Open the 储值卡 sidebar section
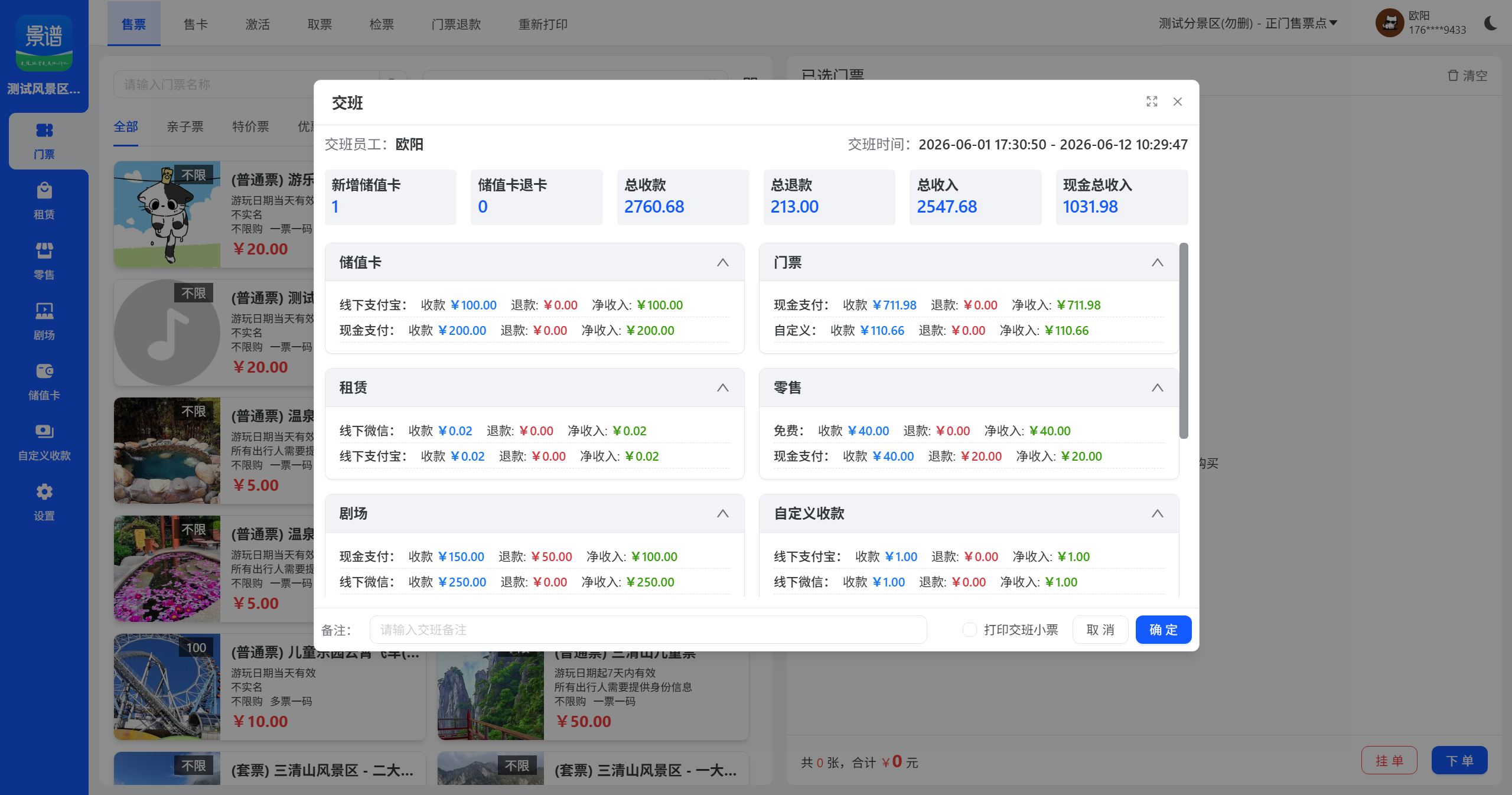Image resolution: width=1512 pixels, height=795 pixels. (x=44, y=382)
